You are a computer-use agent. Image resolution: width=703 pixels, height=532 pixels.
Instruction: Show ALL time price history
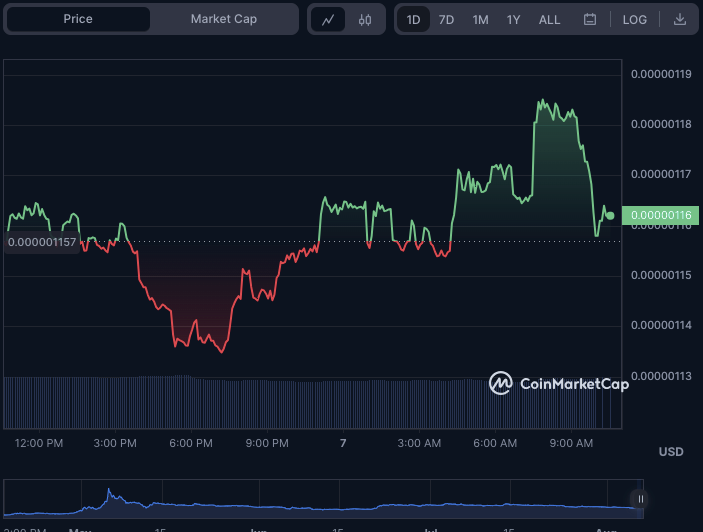coord(549,19)
